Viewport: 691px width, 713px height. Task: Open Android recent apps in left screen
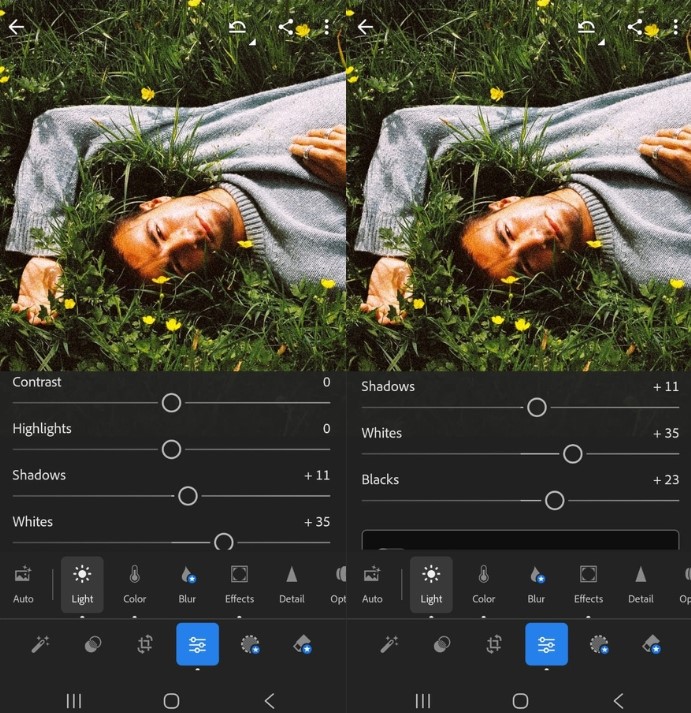point(74,701)
